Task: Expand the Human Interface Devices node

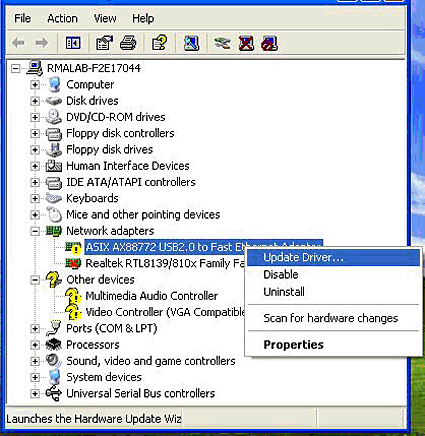Action: click(35, 166)
